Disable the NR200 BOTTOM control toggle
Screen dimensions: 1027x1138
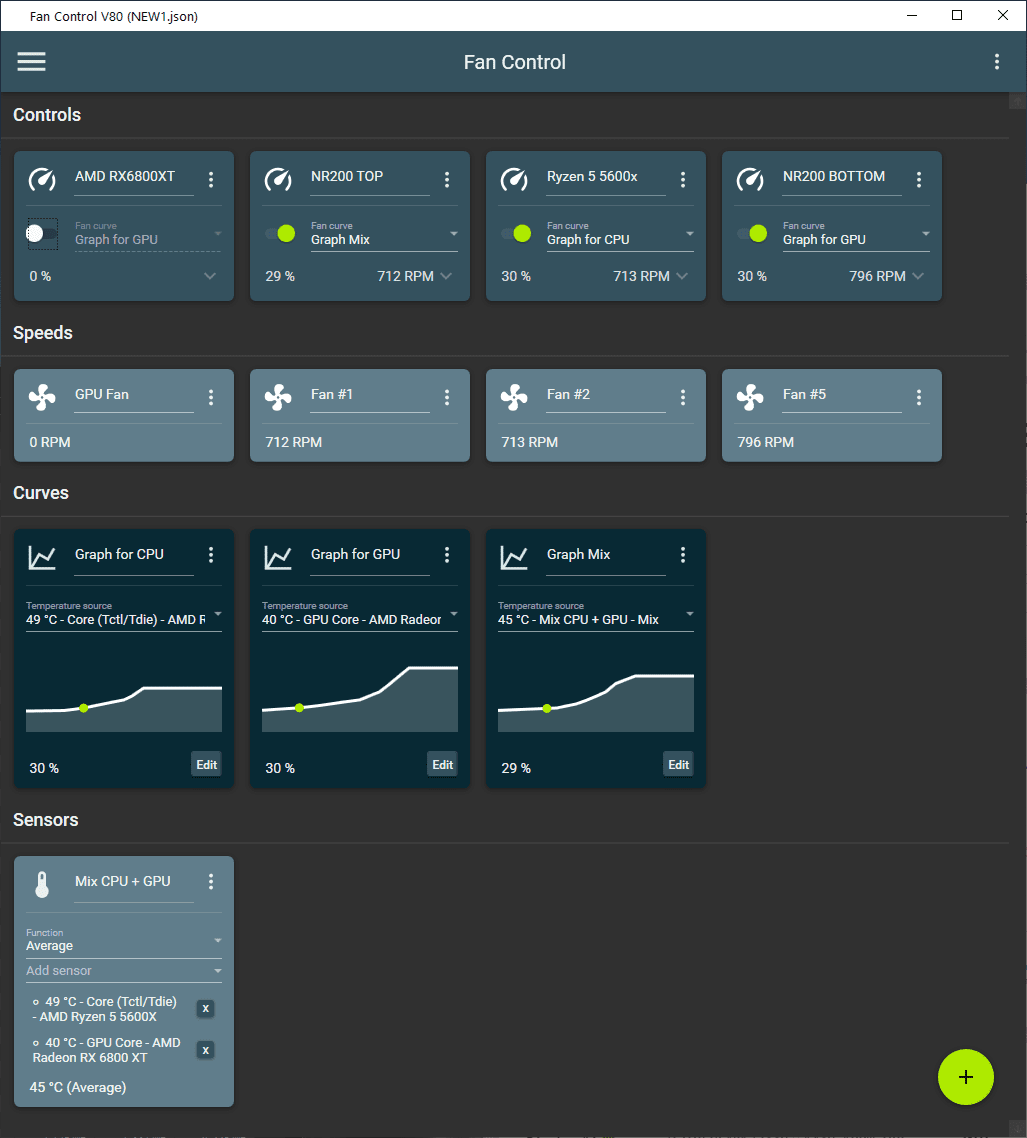pos(752,234)
